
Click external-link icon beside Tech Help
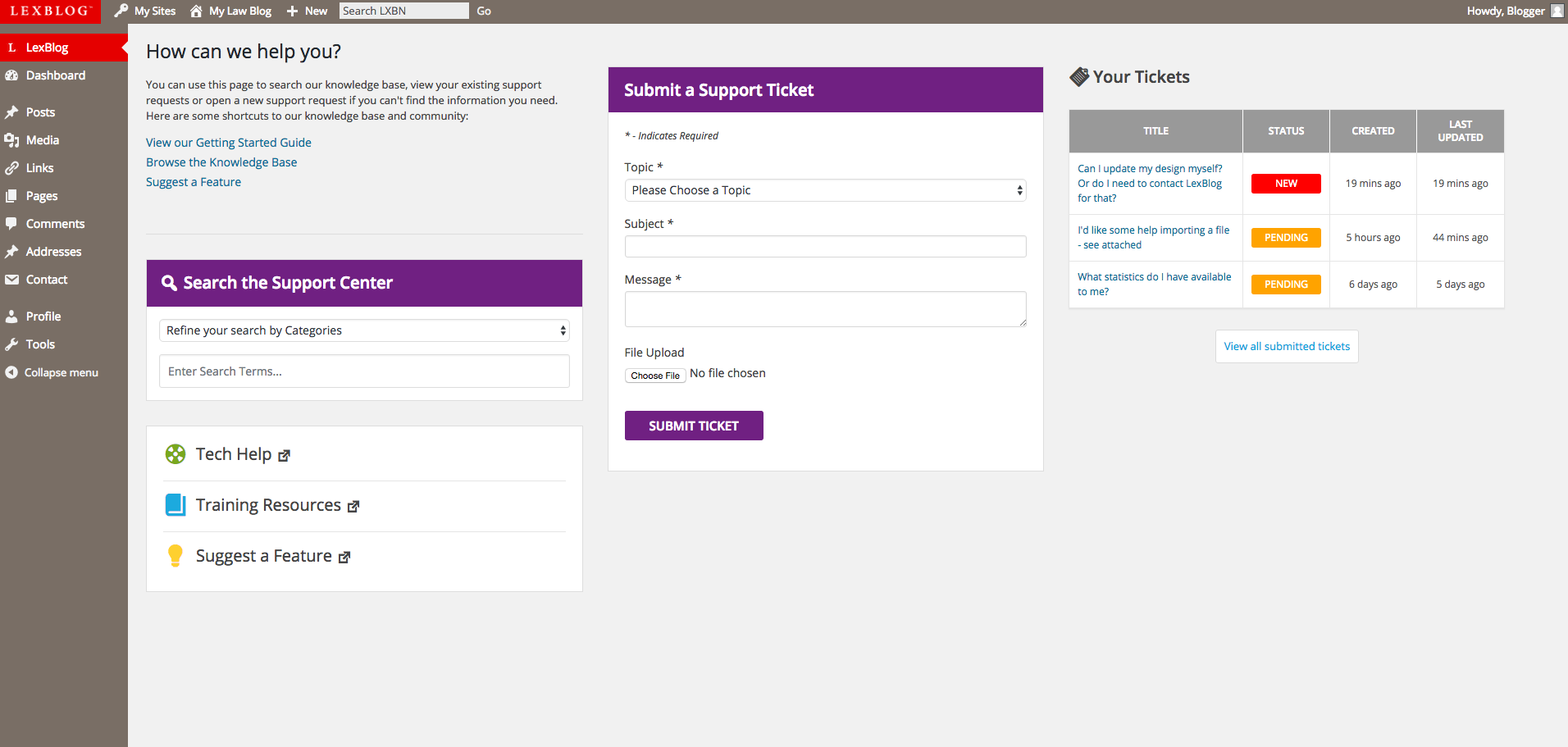tap(284, 456)
